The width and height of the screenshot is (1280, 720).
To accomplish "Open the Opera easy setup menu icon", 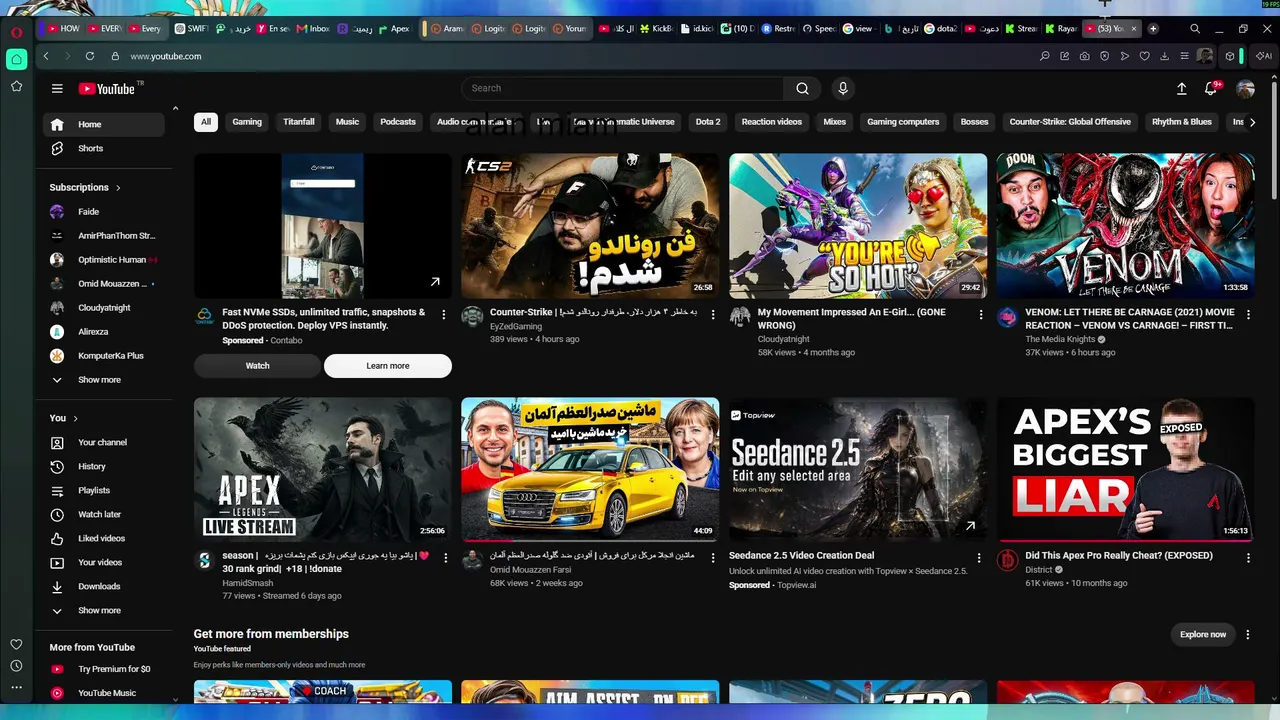I will click(x=1185, y=56).
